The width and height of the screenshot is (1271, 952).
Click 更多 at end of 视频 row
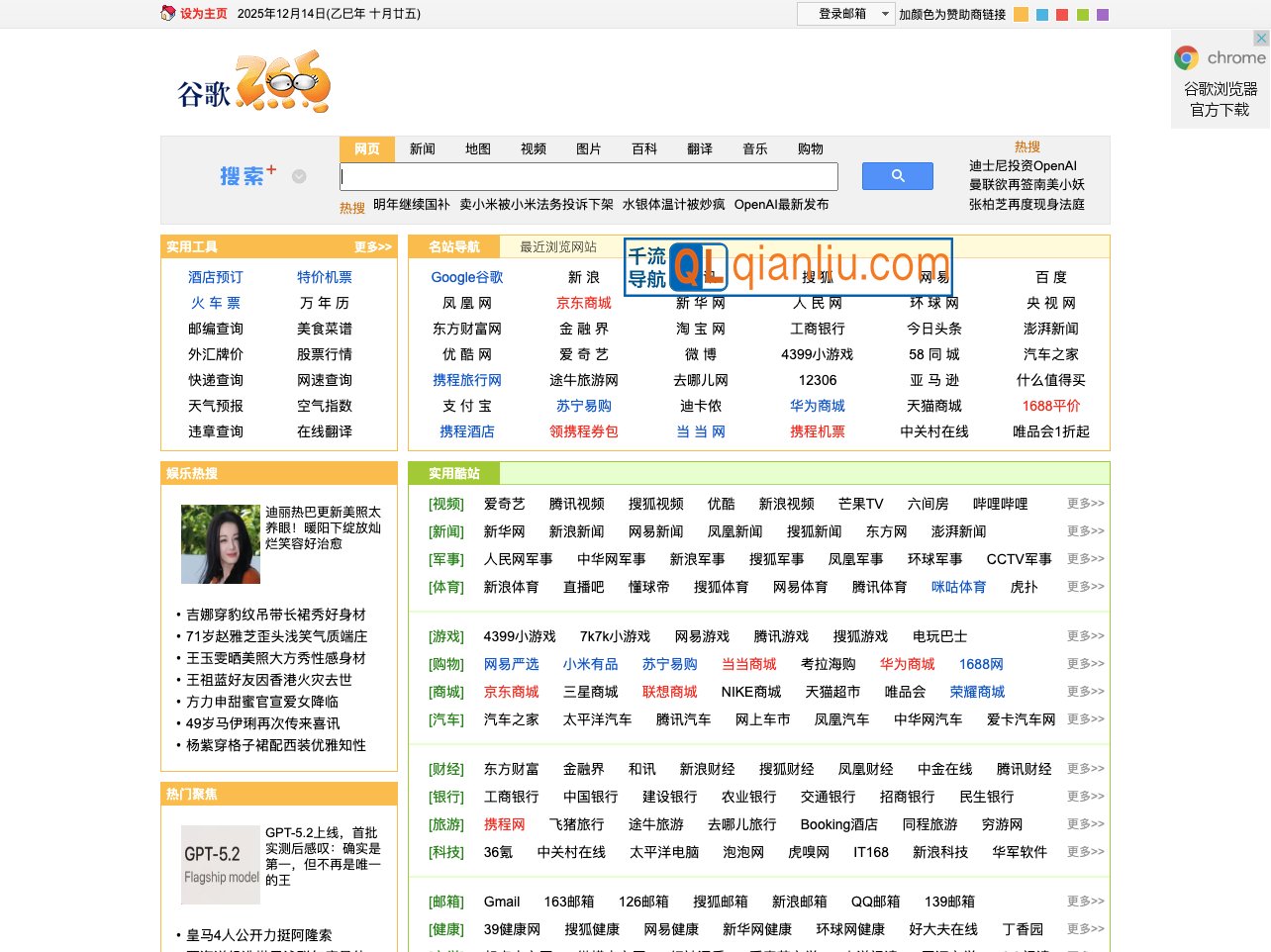coord(1084,503)
